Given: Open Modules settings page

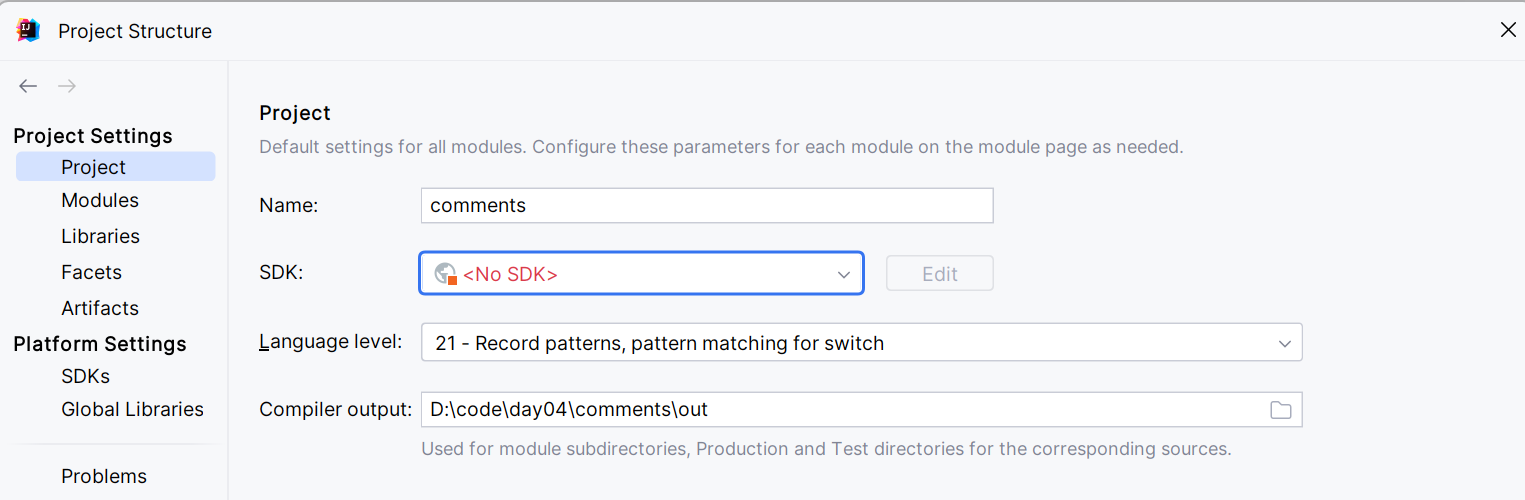Looking at the screenshot, I should (x=100, y=200).
